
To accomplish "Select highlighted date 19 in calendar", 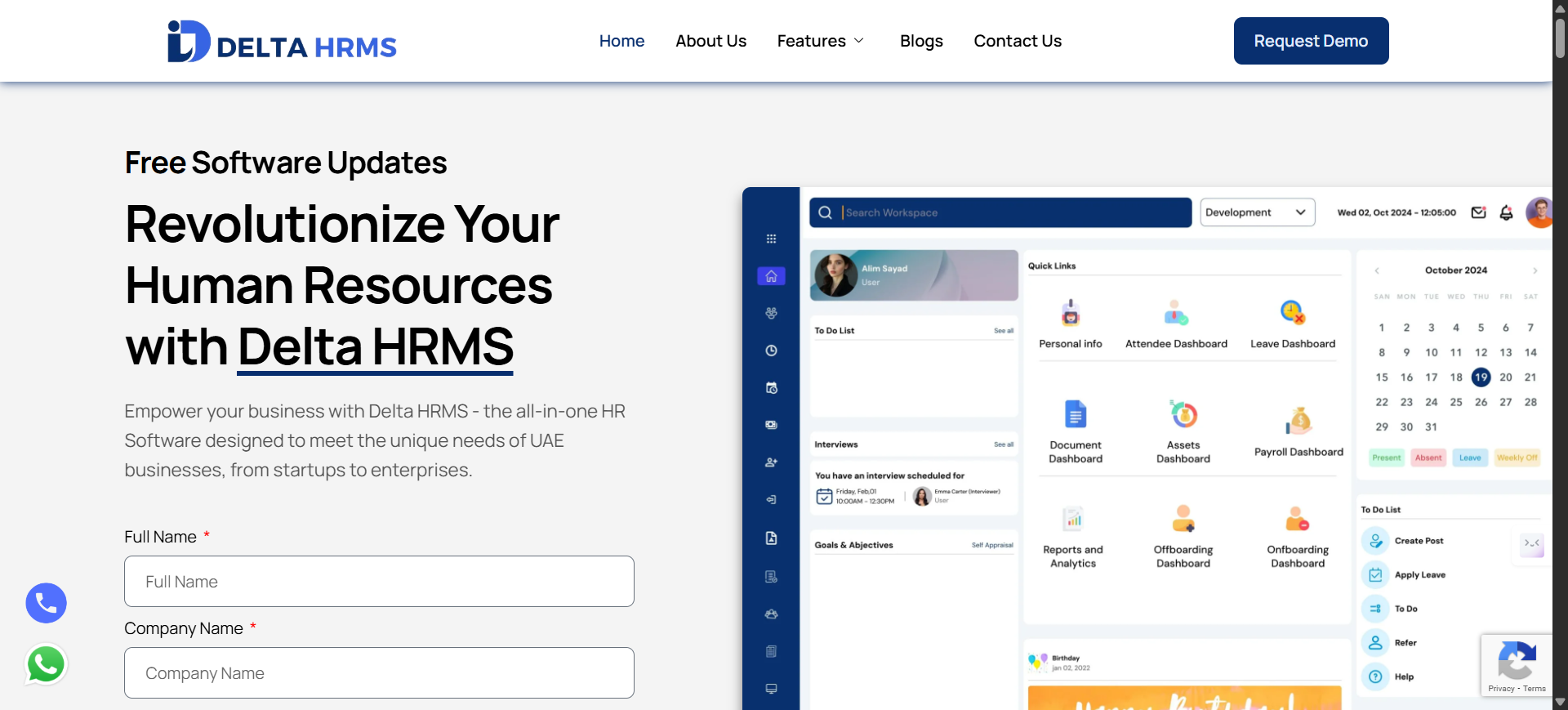I will 1481,377.
